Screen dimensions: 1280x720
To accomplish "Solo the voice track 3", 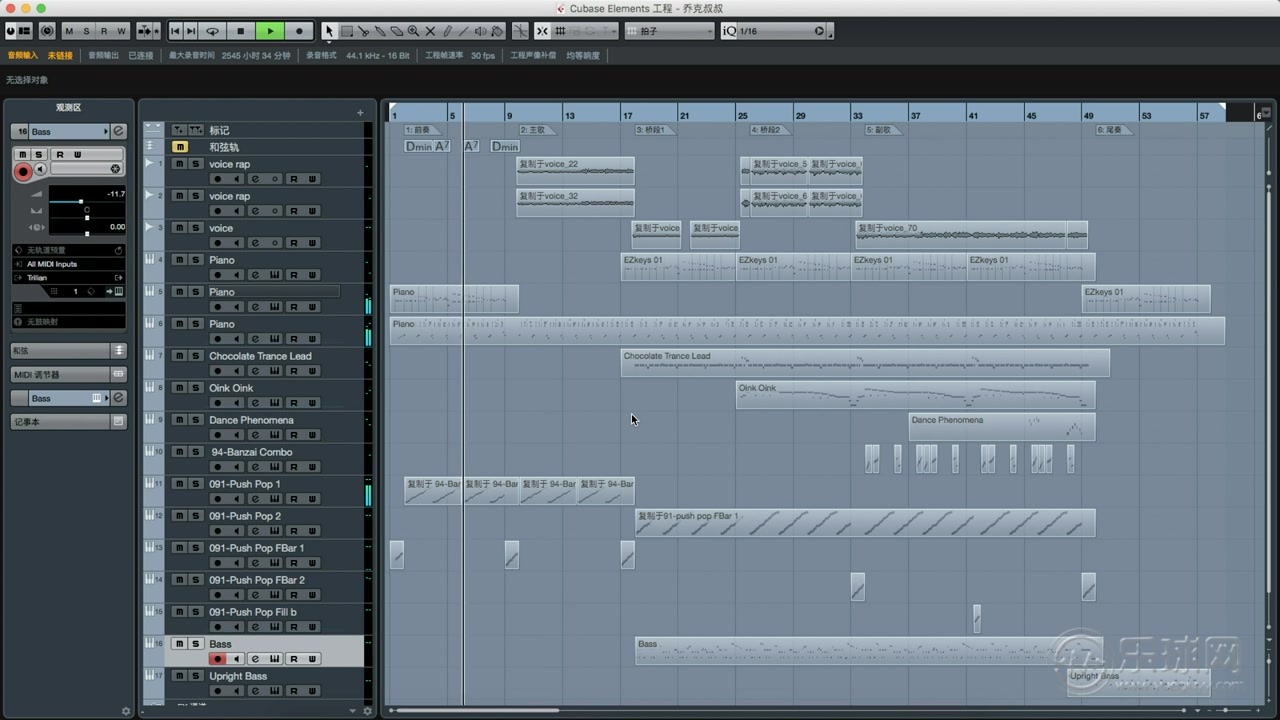I will click(196, 228).
